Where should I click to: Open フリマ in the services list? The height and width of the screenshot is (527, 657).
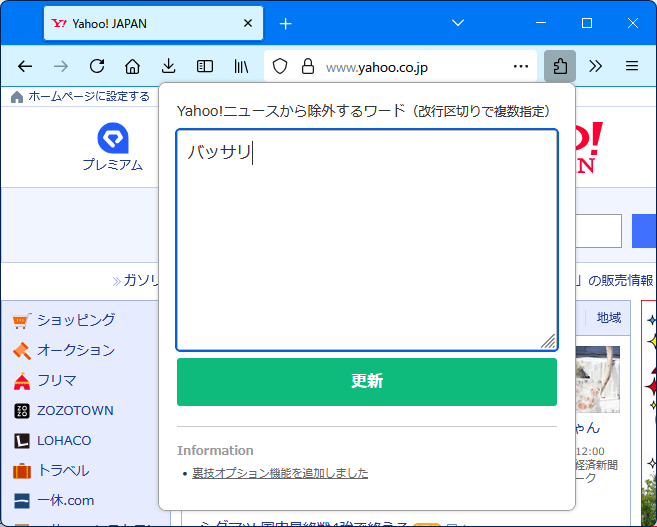(x=57, y=380)
